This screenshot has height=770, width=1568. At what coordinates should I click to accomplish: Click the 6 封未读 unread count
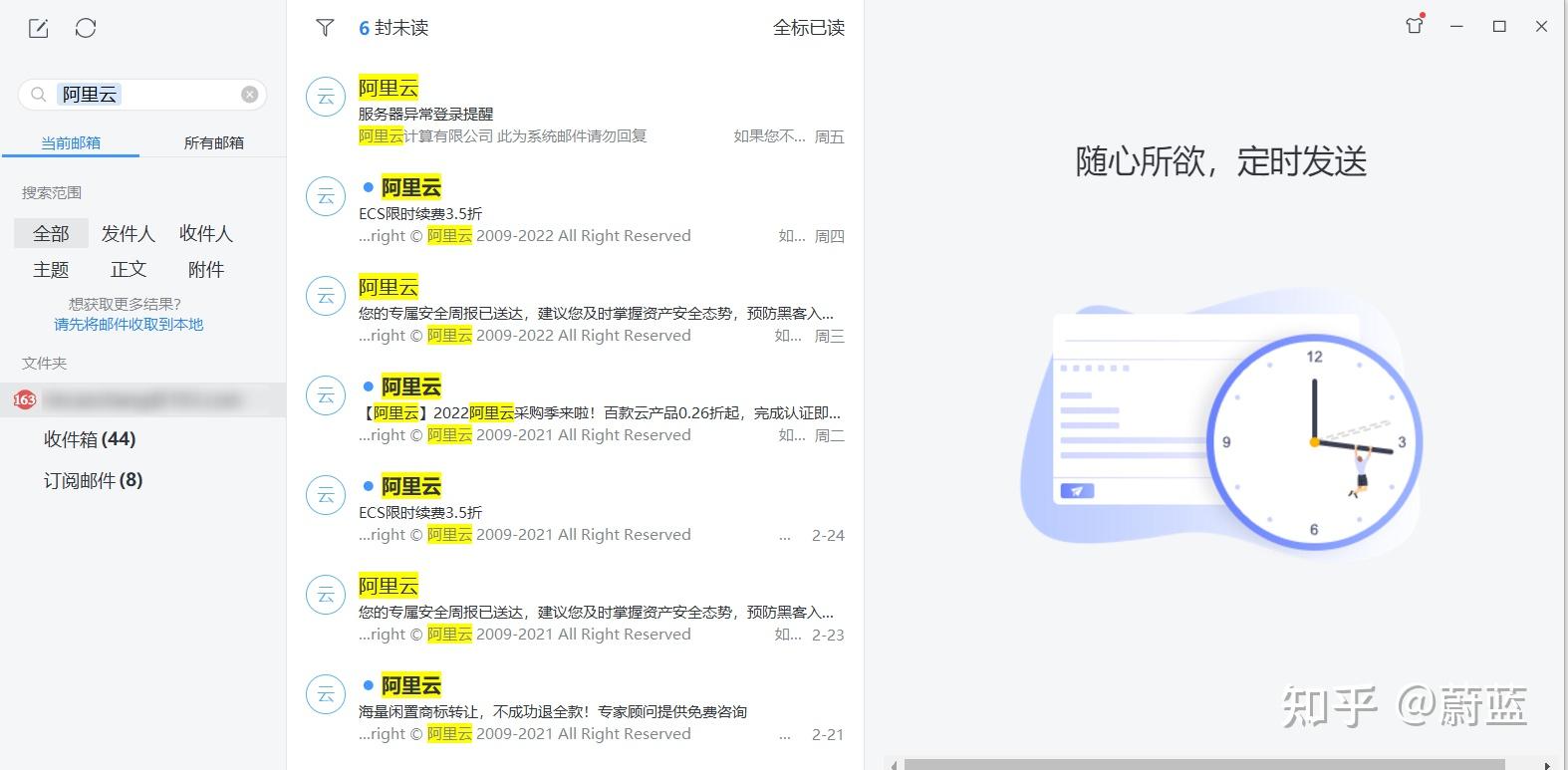pos(393,28)
